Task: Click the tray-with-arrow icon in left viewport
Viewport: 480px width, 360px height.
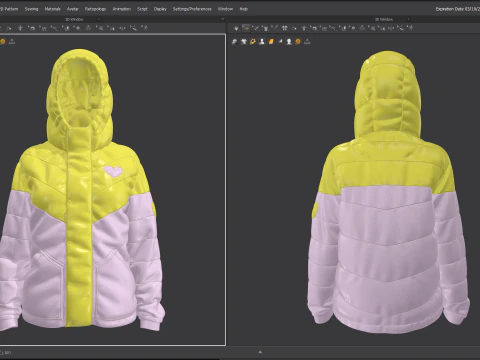Action: click(12, 41)
